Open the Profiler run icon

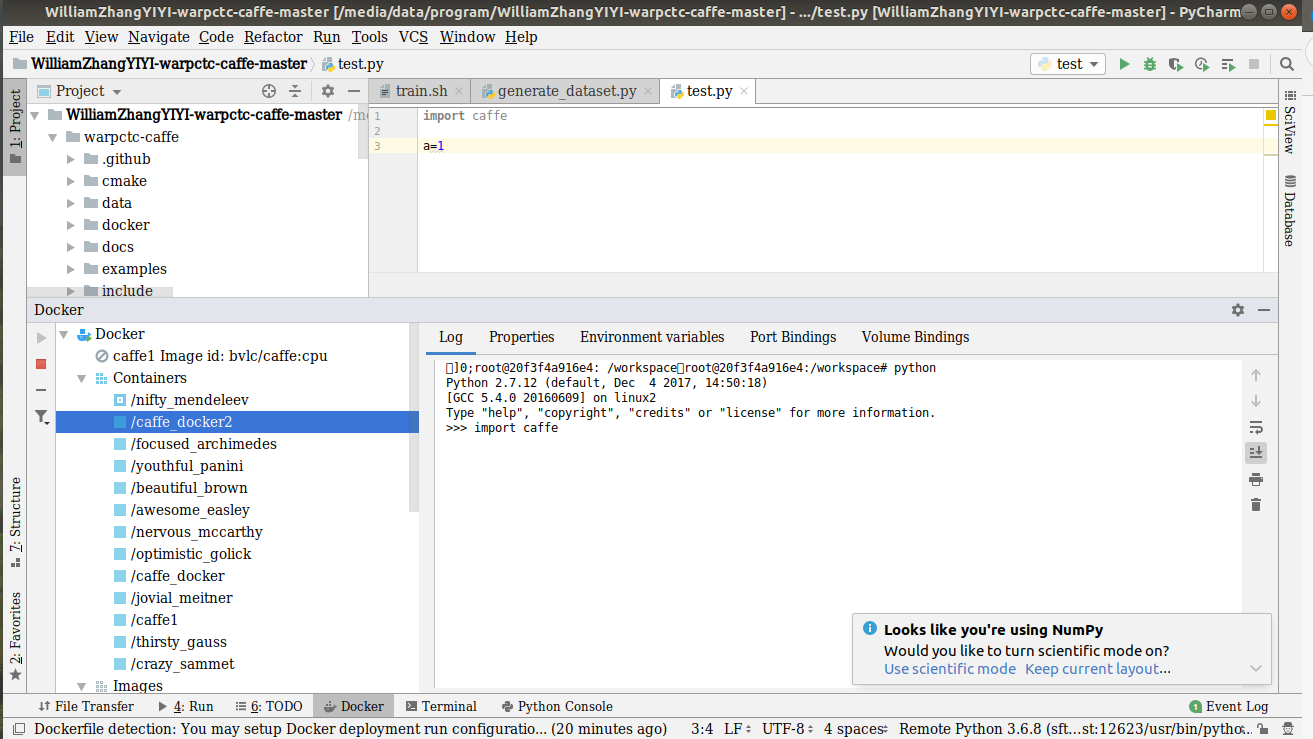(x=1201, y=63)
